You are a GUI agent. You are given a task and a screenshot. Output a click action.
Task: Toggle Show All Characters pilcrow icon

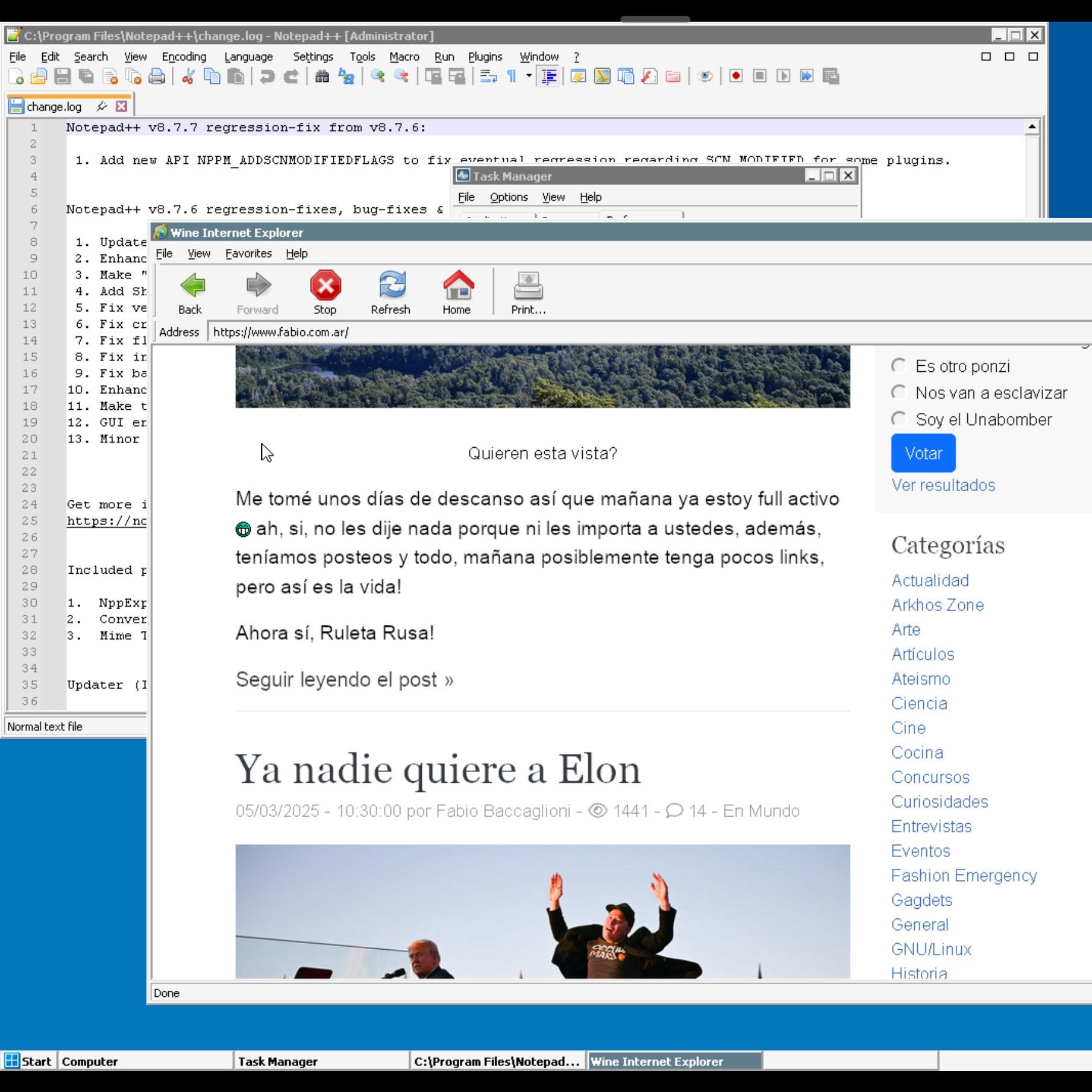point(512,77)
